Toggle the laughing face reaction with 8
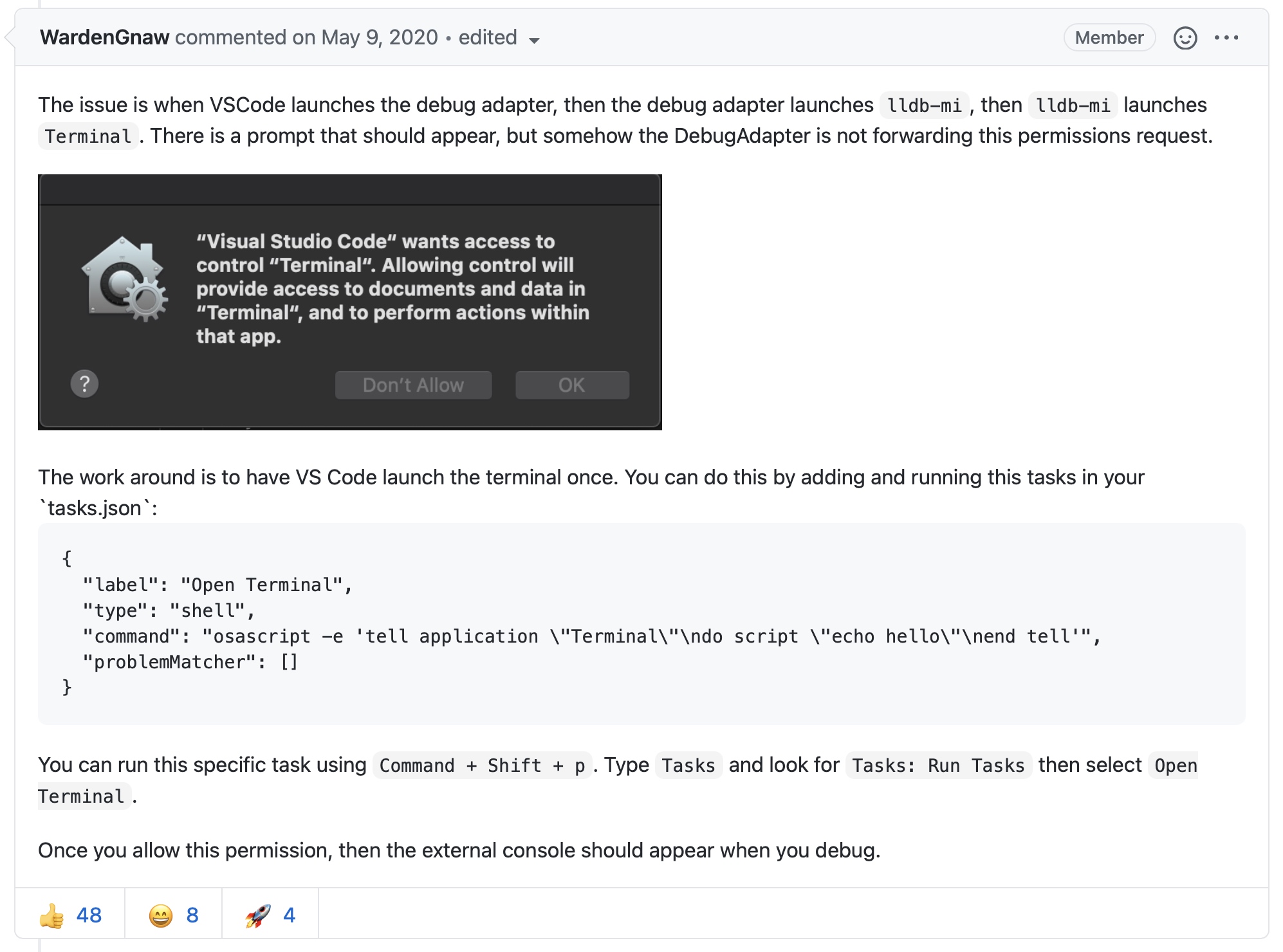Image resolution: width=1283 pixels, height=952 pixels. click(x=173, y=915)
